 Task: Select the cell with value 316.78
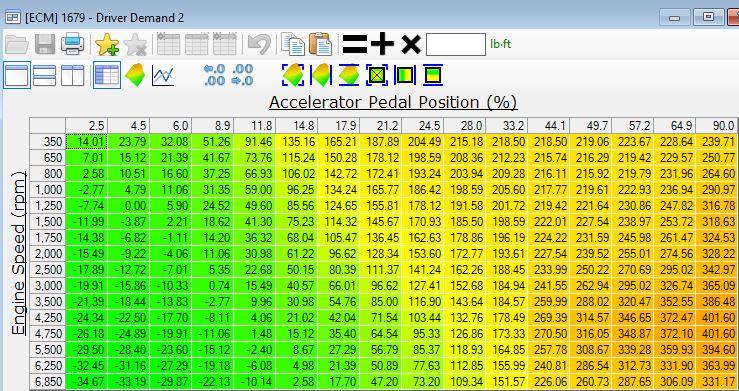click(718, 205)
